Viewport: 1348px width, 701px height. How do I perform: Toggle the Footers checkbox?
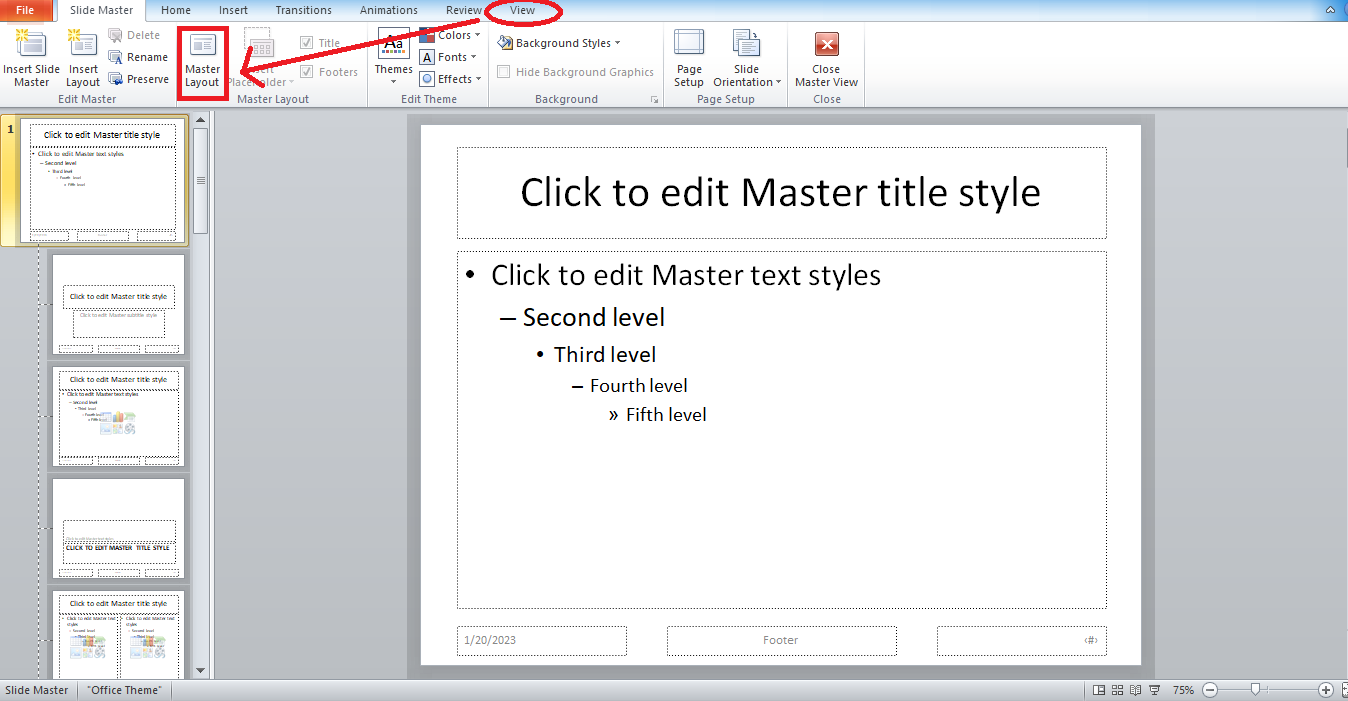[x=306, y=71]
